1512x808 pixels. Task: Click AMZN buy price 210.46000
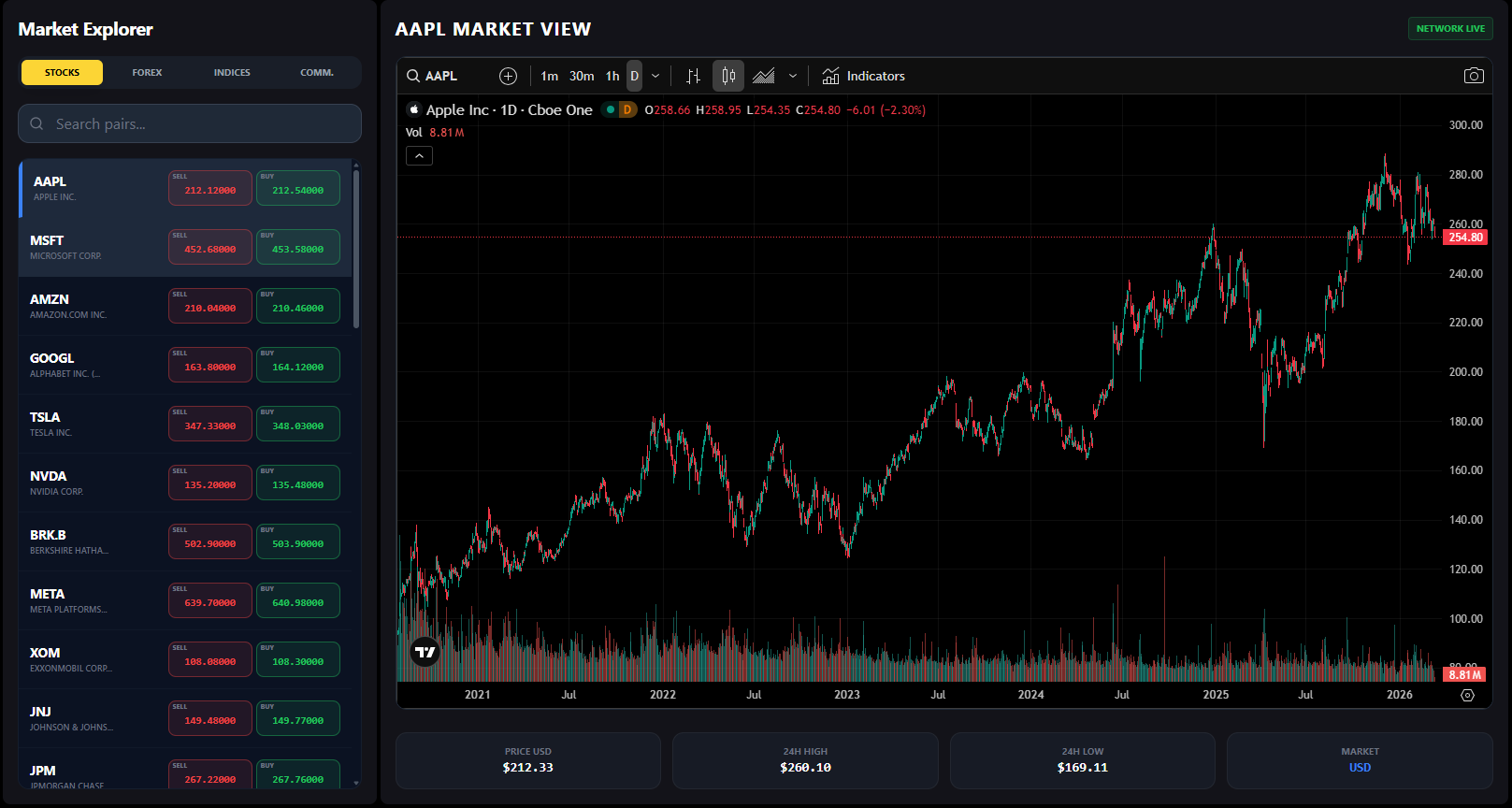298,306
